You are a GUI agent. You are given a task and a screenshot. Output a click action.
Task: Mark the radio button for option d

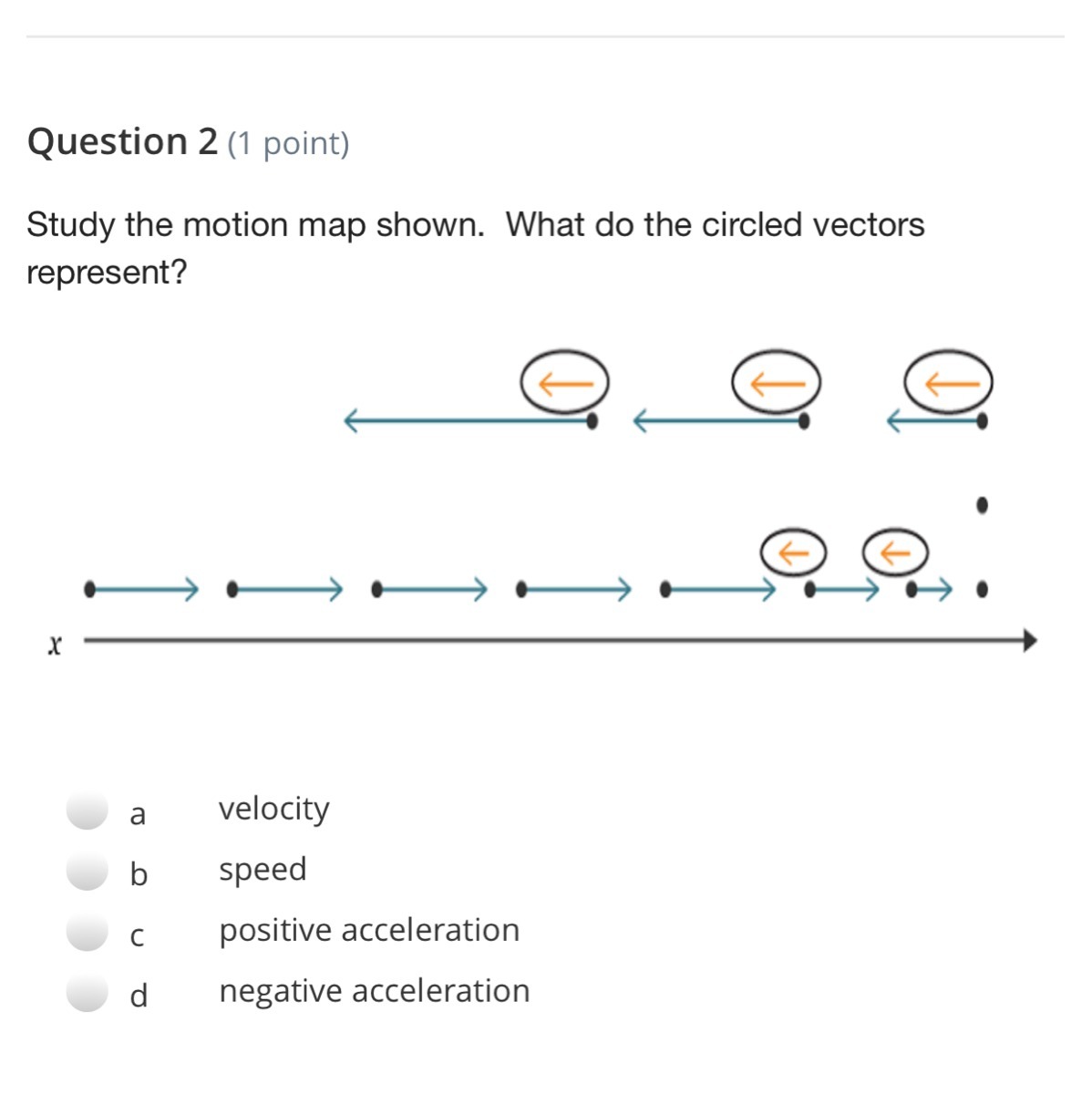tap(88, 993)
